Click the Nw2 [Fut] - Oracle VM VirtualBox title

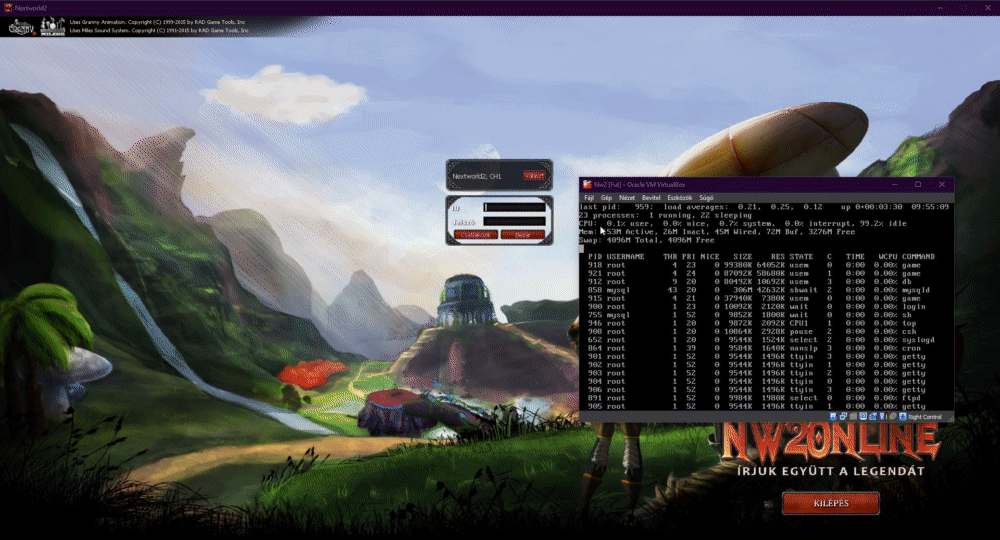click(639, 184)
